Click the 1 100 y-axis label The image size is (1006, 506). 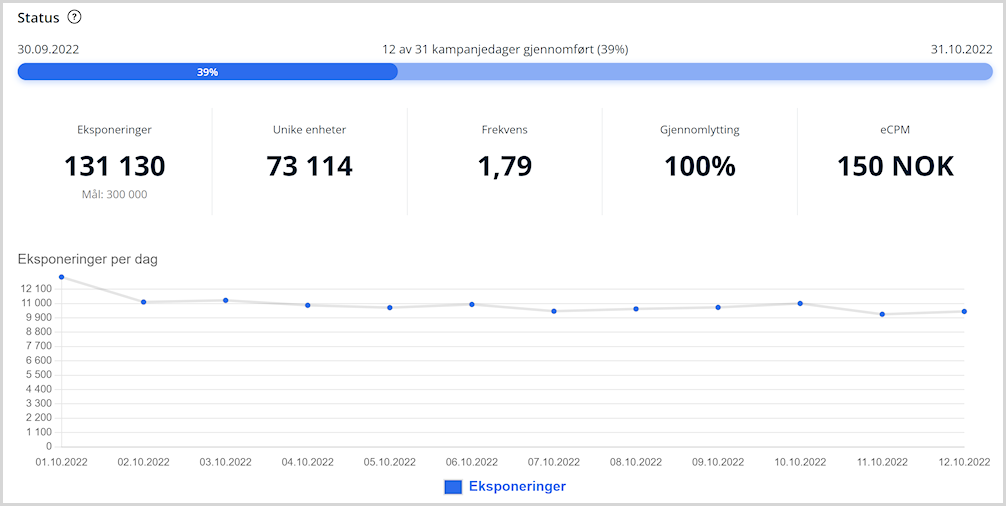click(38, 432)
